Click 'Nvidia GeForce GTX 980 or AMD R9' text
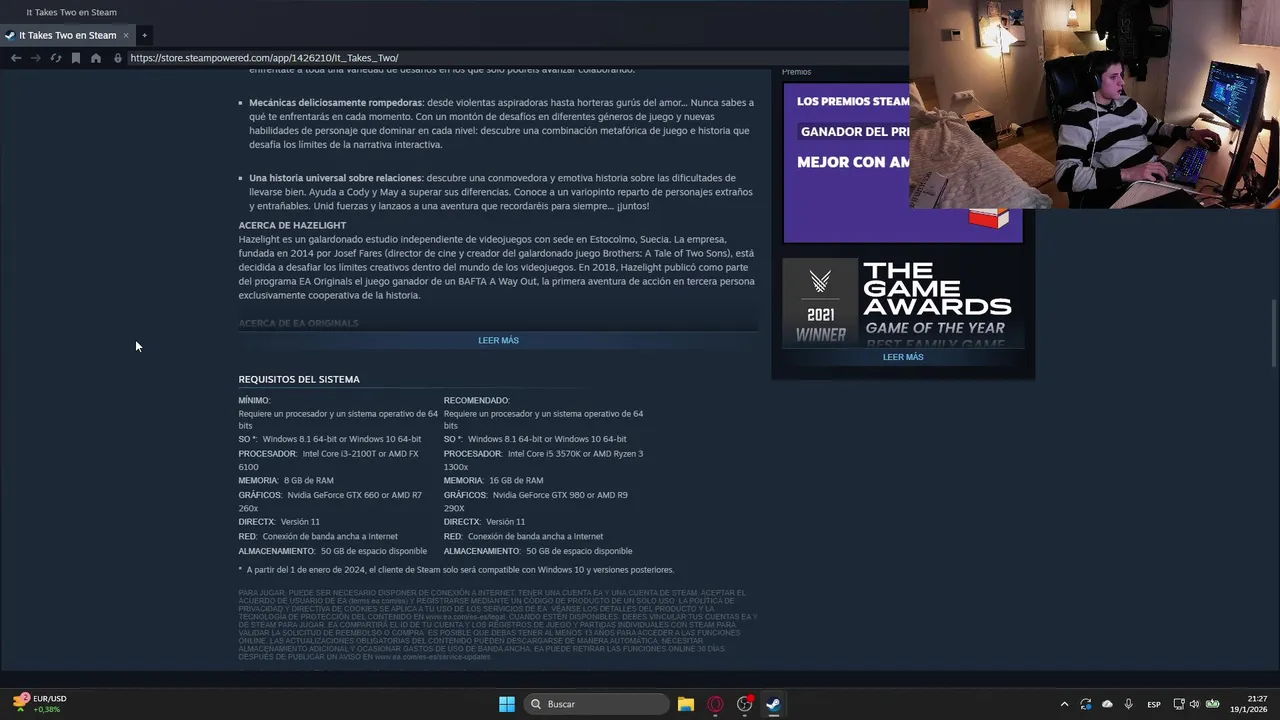 pyautogui.click(x=560, y=495)
